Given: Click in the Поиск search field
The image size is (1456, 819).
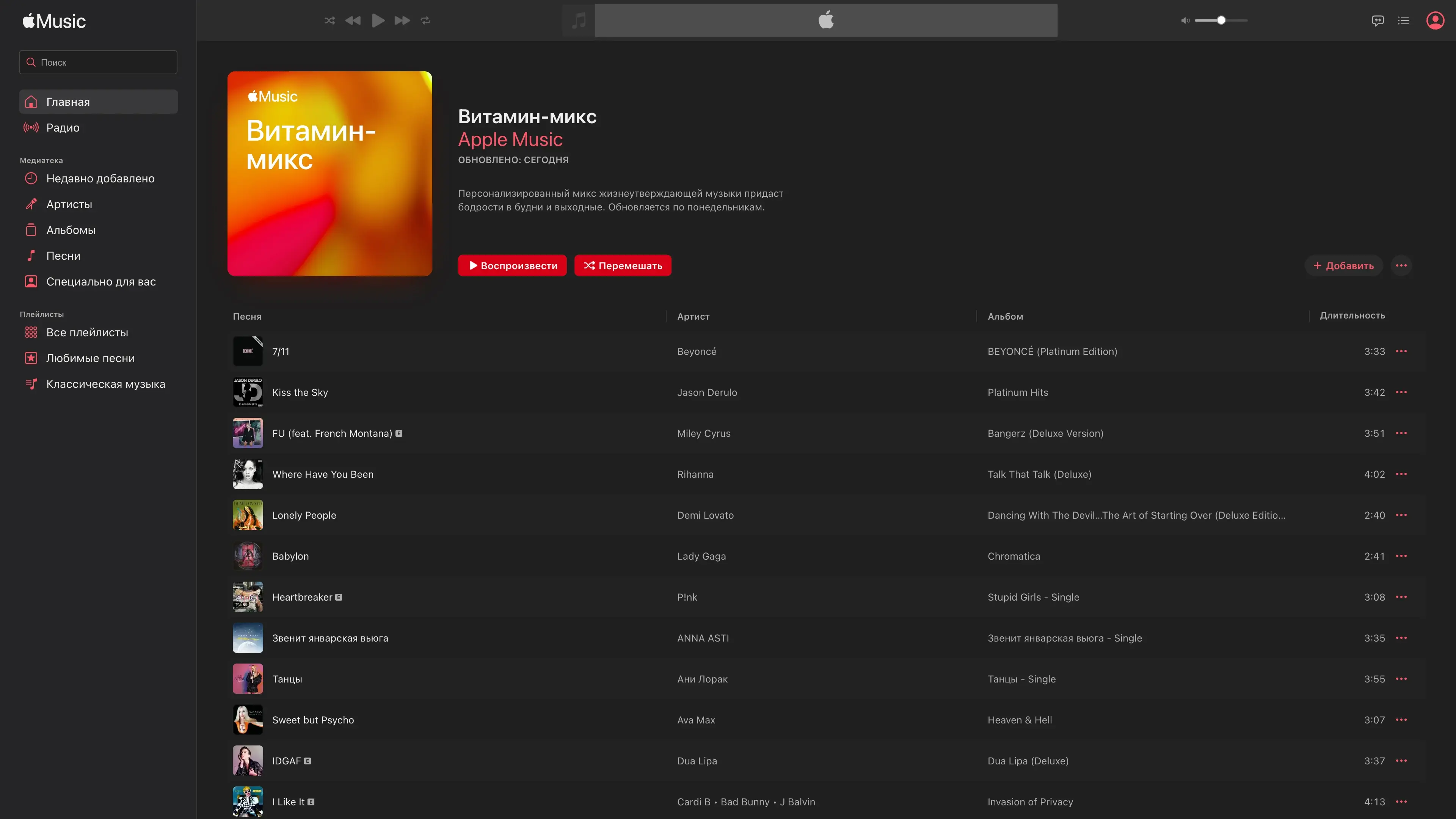Looking at the screenshot, I should coord(98,62).
